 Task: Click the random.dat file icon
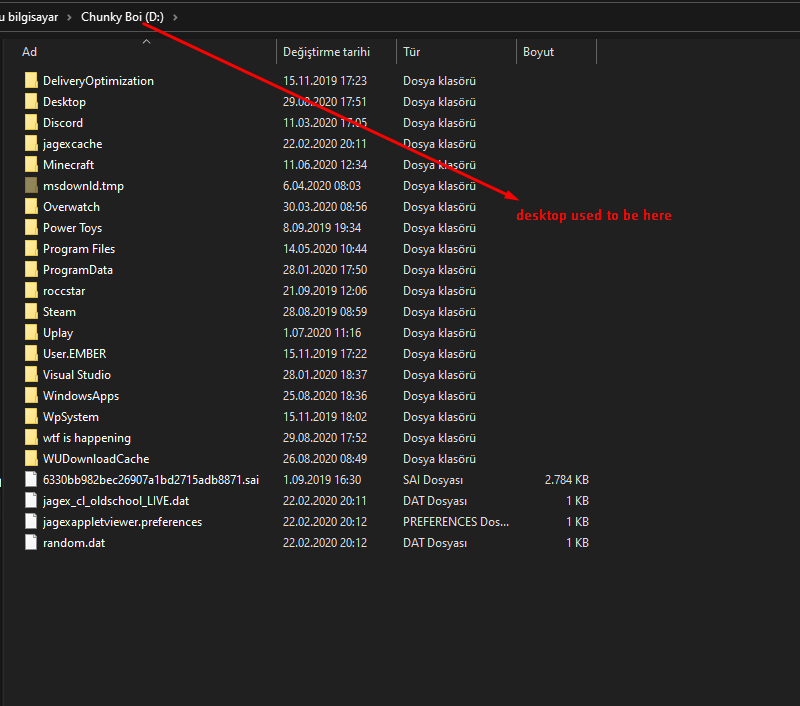31,543
